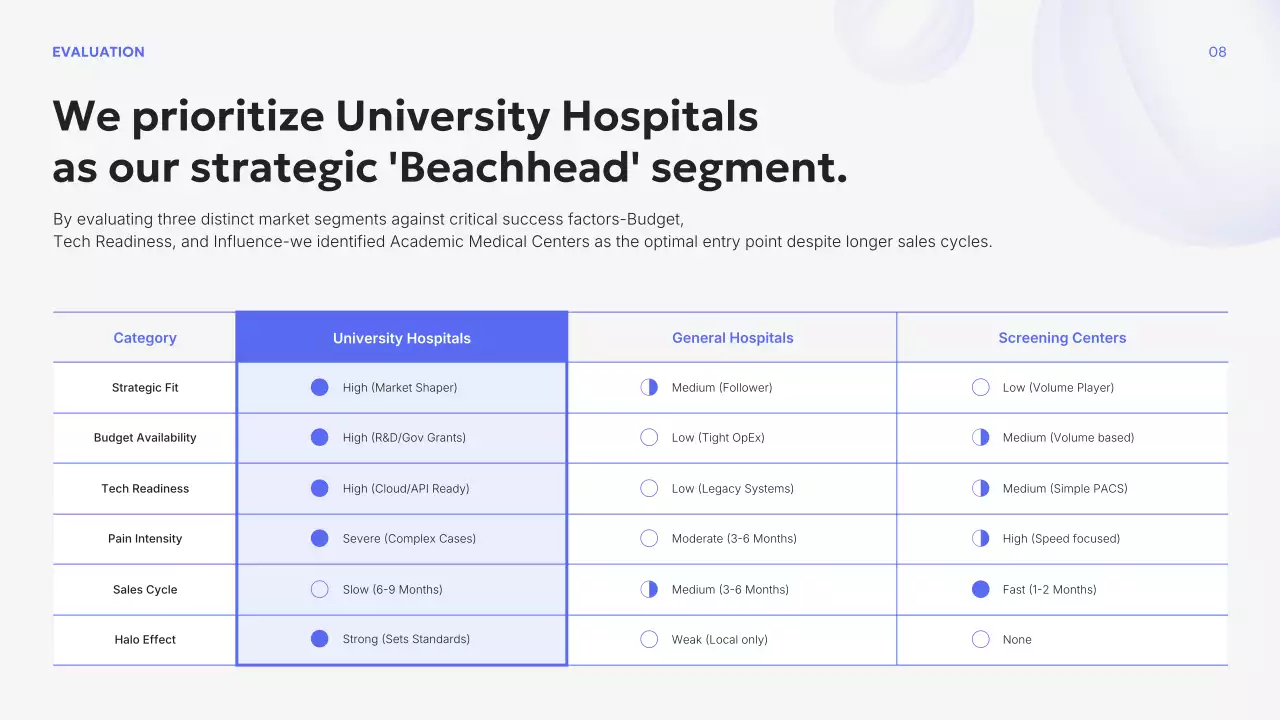Click the filled circle beside Strong (Sets Standards)
Image resolution: width=1280 pixels, height=720 pixels.
pos(320,639)
